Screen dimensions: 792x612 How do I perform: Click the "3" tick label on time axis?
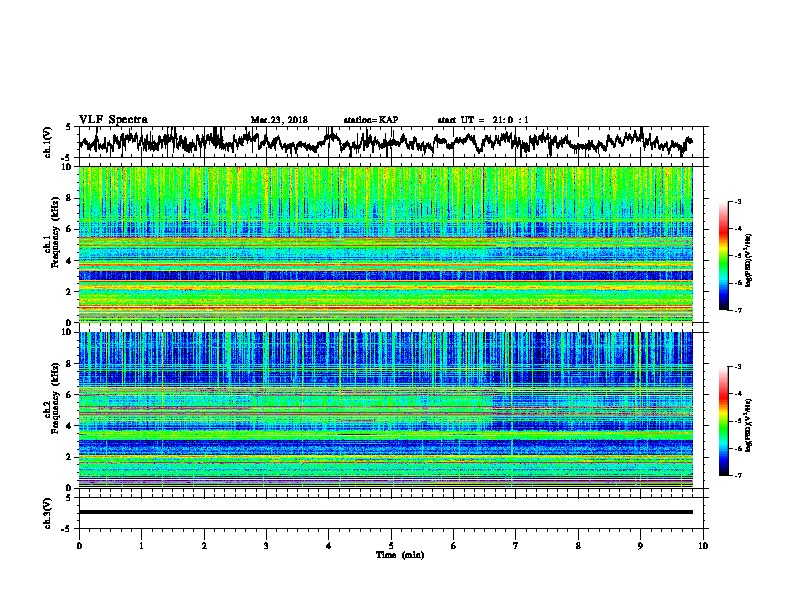tap(266, 546)
